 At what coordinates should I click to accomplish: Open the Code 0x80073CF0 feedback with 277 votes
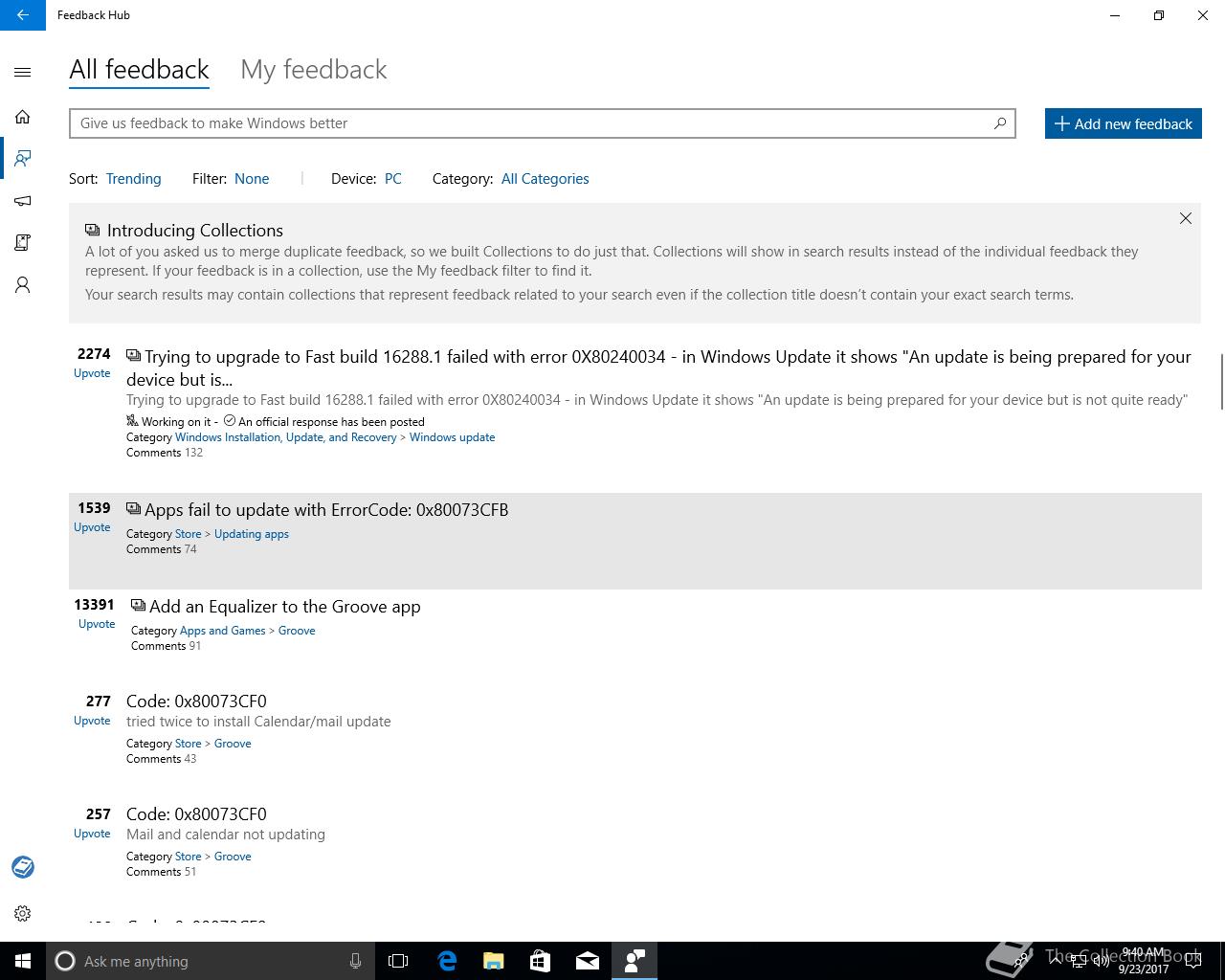[x=196, y=702]
